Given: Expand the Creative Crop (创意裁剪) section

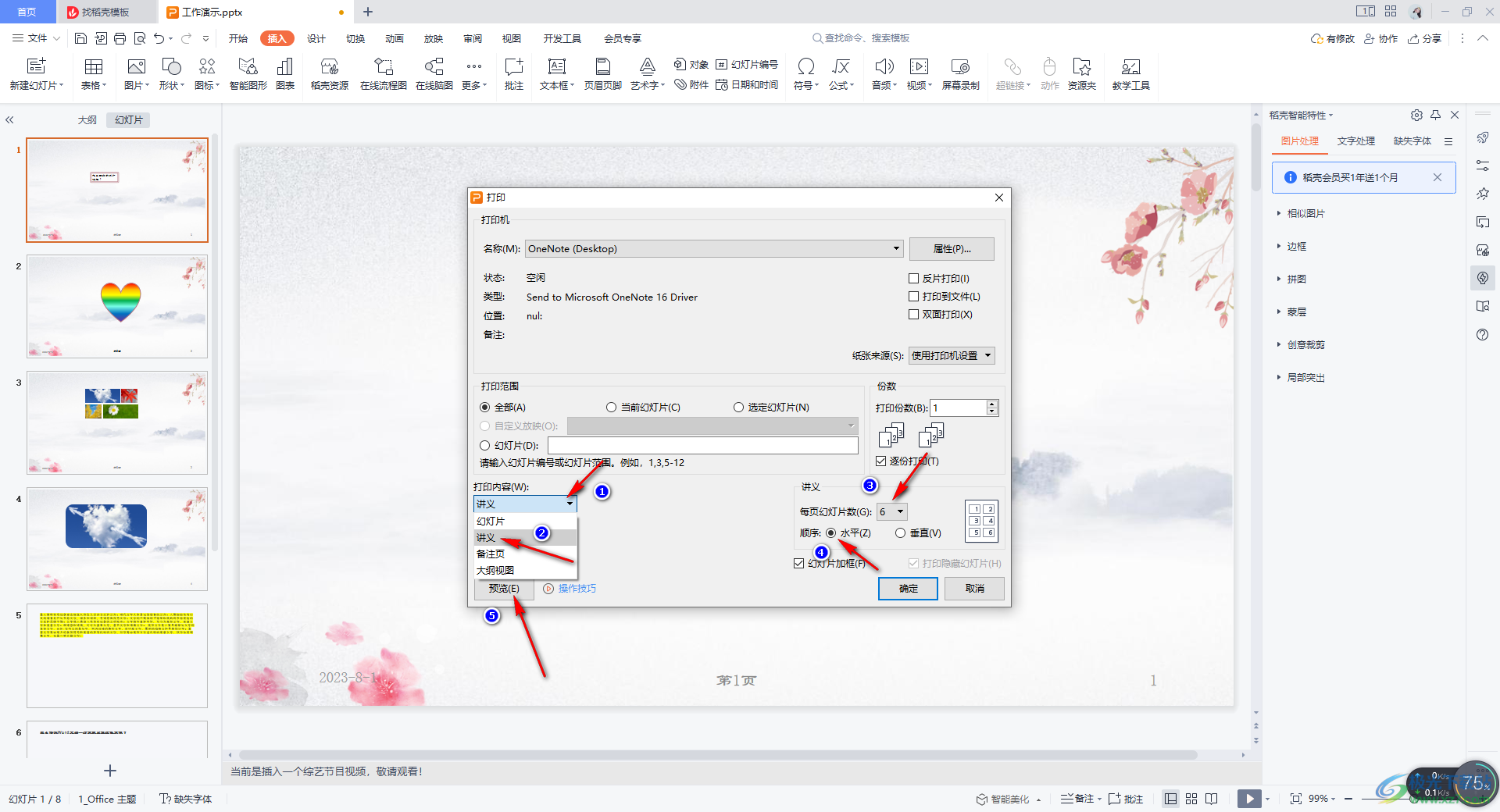Looking at the screenshot, I should (1305, 344).
